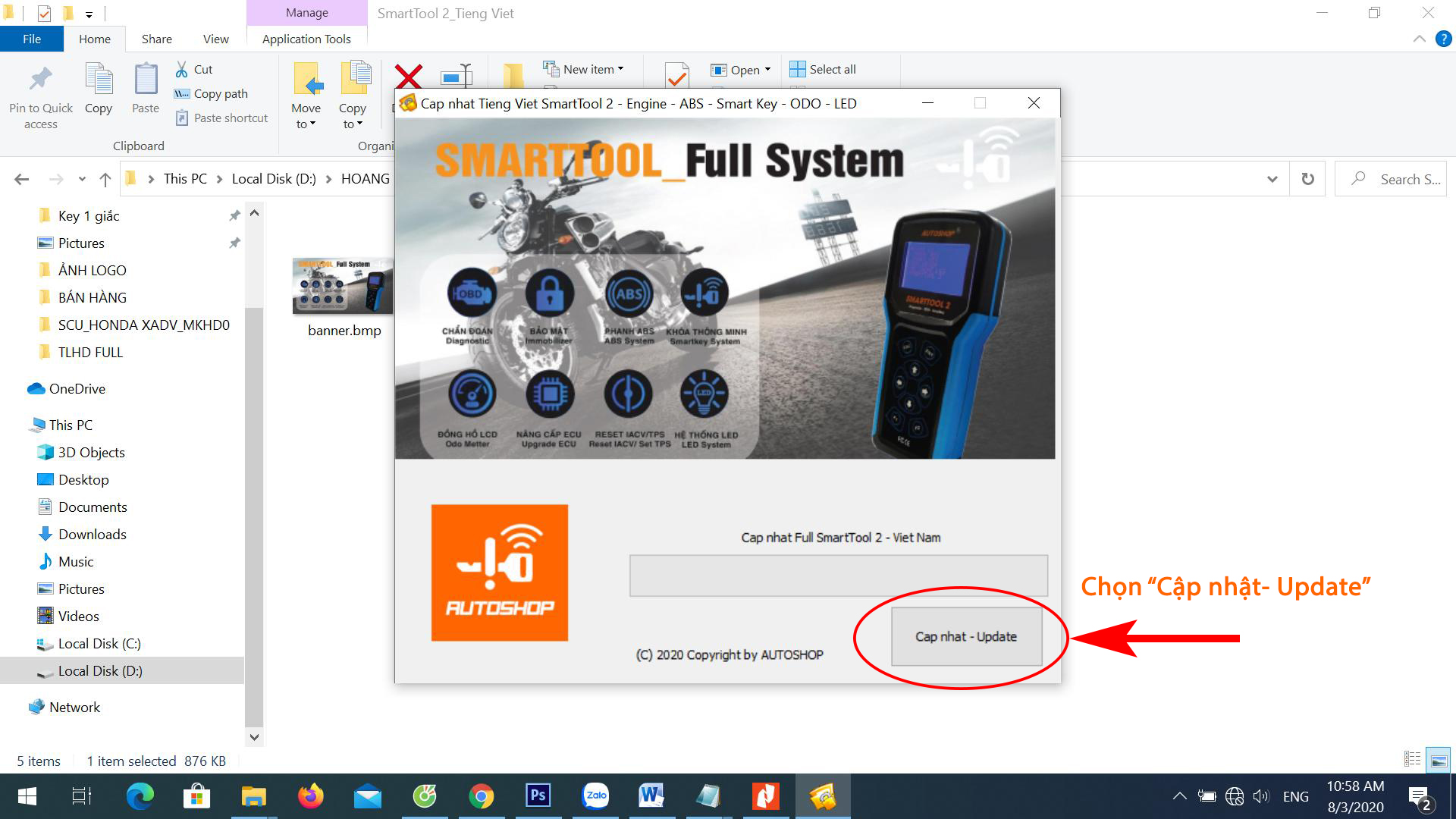Open Task View on taskbar
Viewport: 1456px width, 819px height.
tap(82, 796)
